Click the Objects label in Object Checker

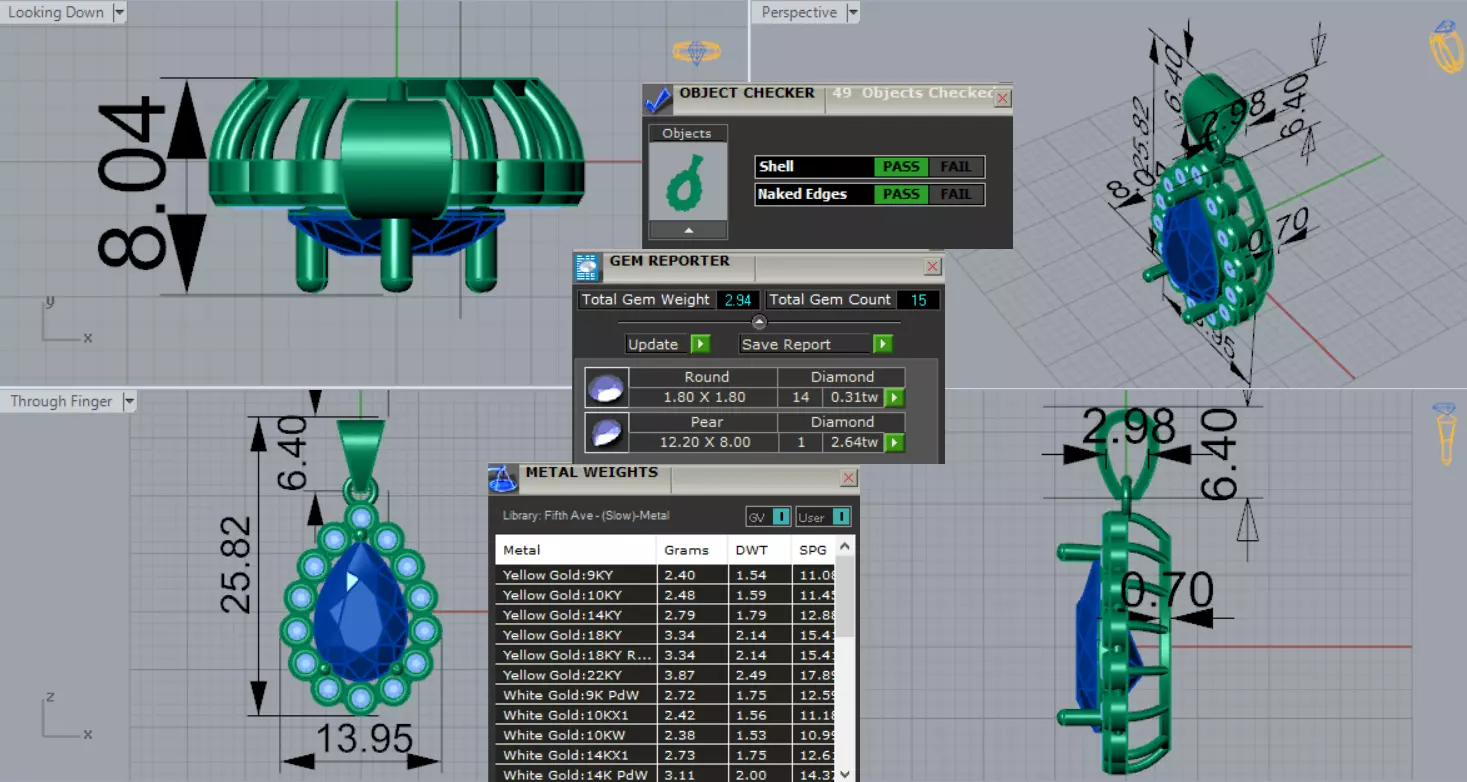(687, 133)
